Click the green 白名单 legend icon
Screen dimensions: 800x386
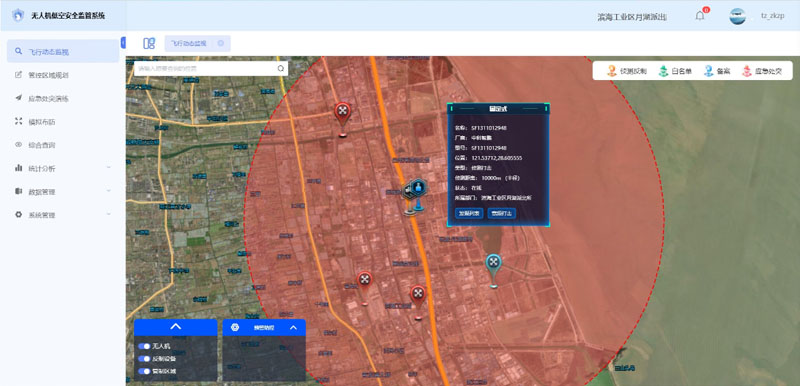663,71
